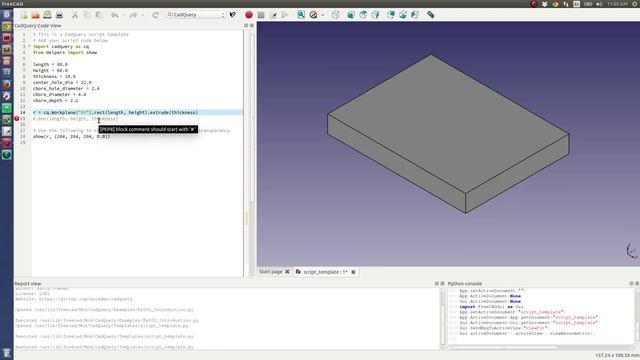
Task: Undock the CadQuery Code View panel
Action: [x=246, y=25]
